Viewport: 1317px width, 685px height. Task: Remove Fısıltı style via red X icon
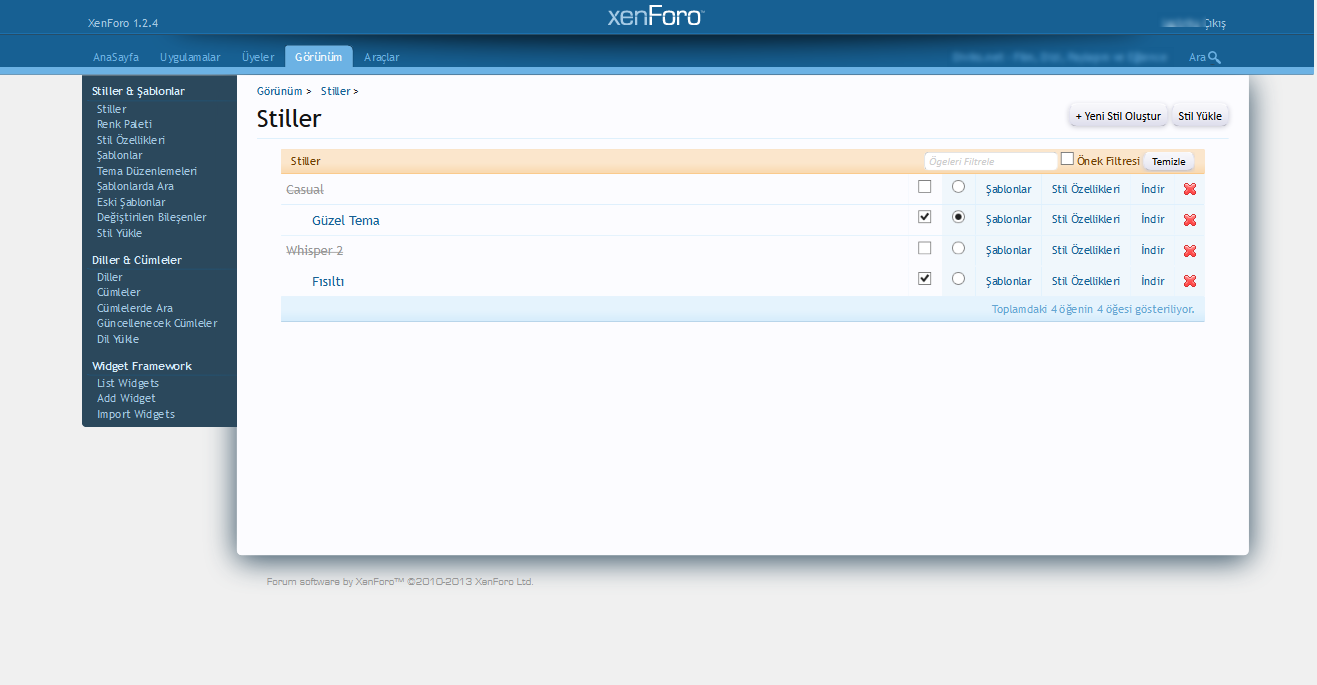[1189, 281]
